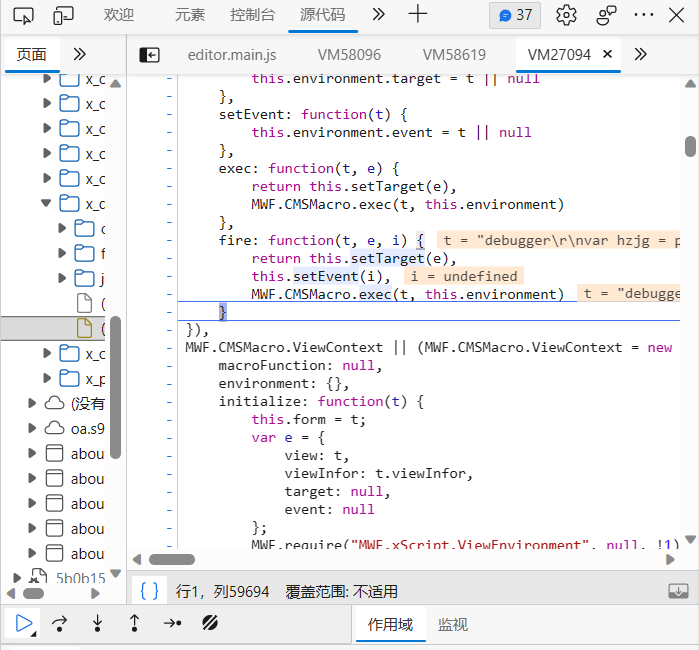Image resolution: width=699 pixels, height=650 pixels.
Task: Select the 元素 tab
Action: [190, 15]
